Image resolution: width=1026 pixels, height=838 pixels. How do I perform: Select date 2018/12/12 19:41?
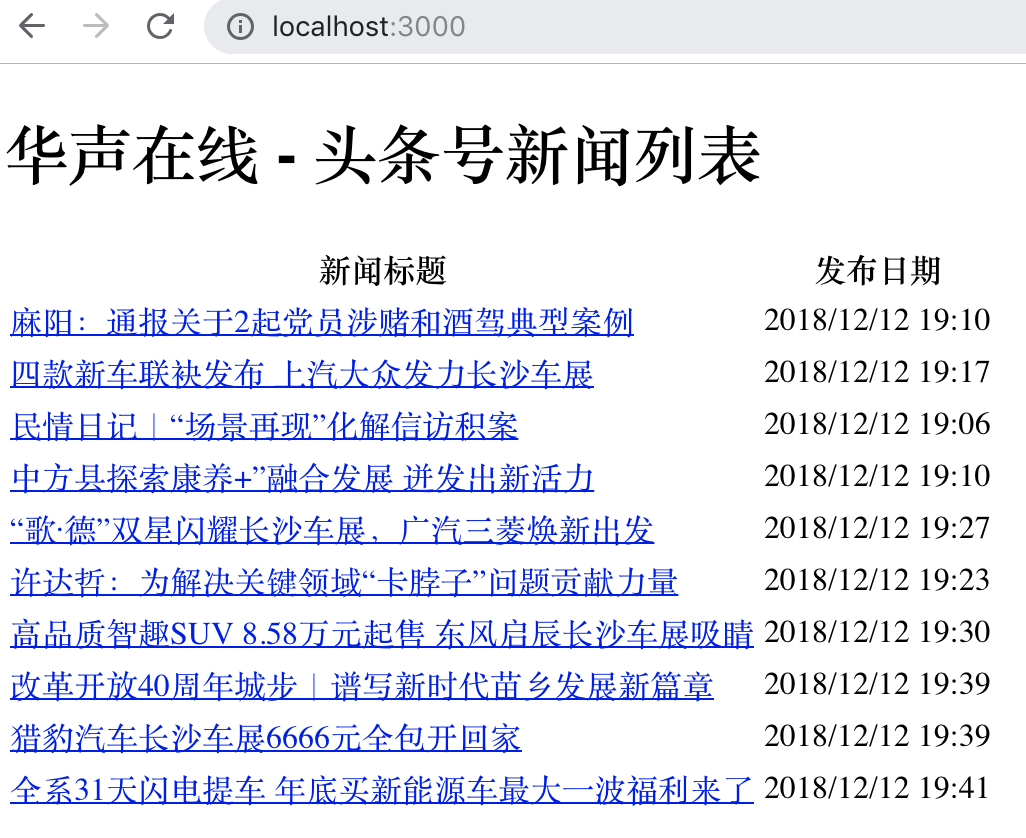pos(877,788)
